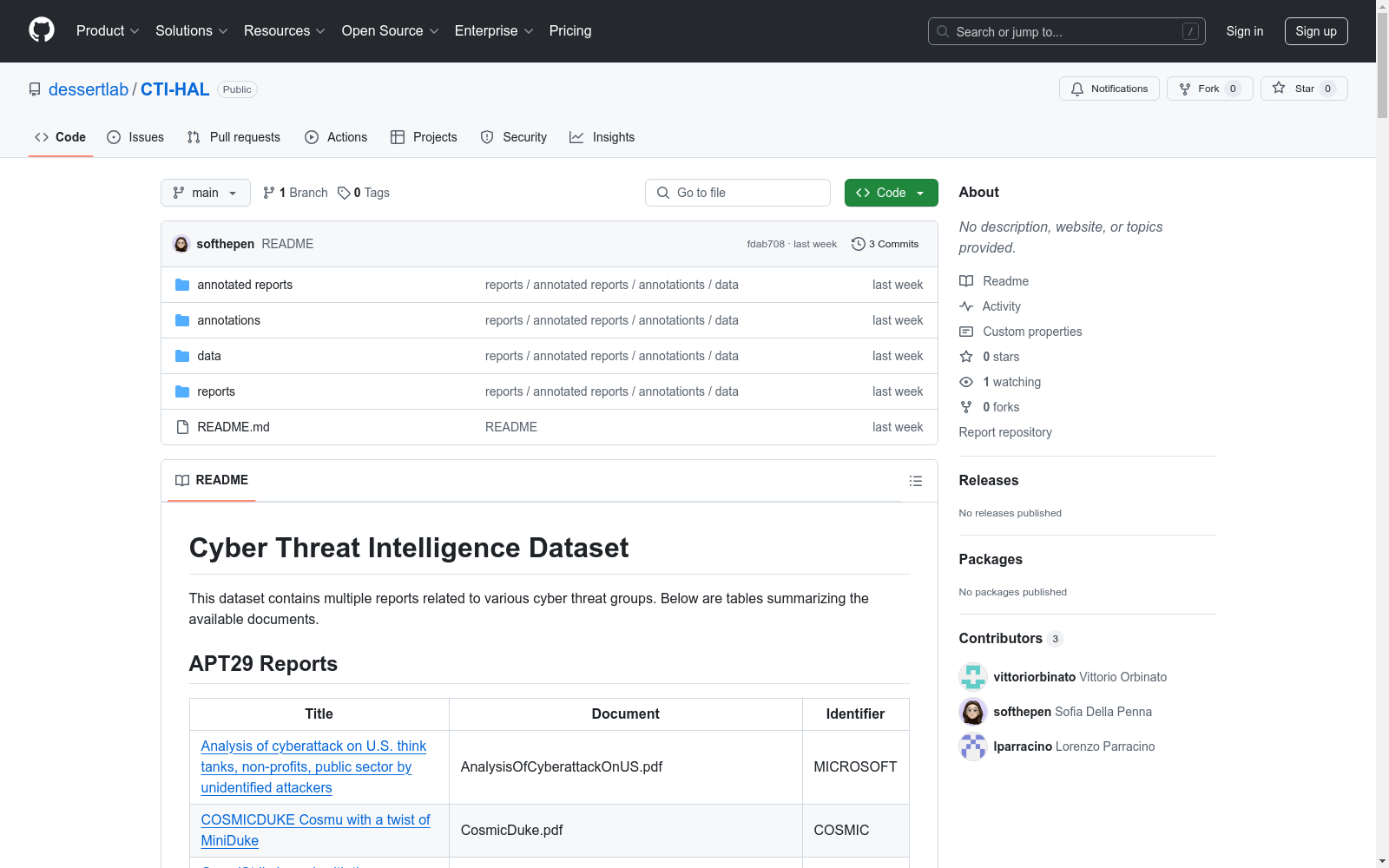Click the folder icon for annotations

coord(182,320)
